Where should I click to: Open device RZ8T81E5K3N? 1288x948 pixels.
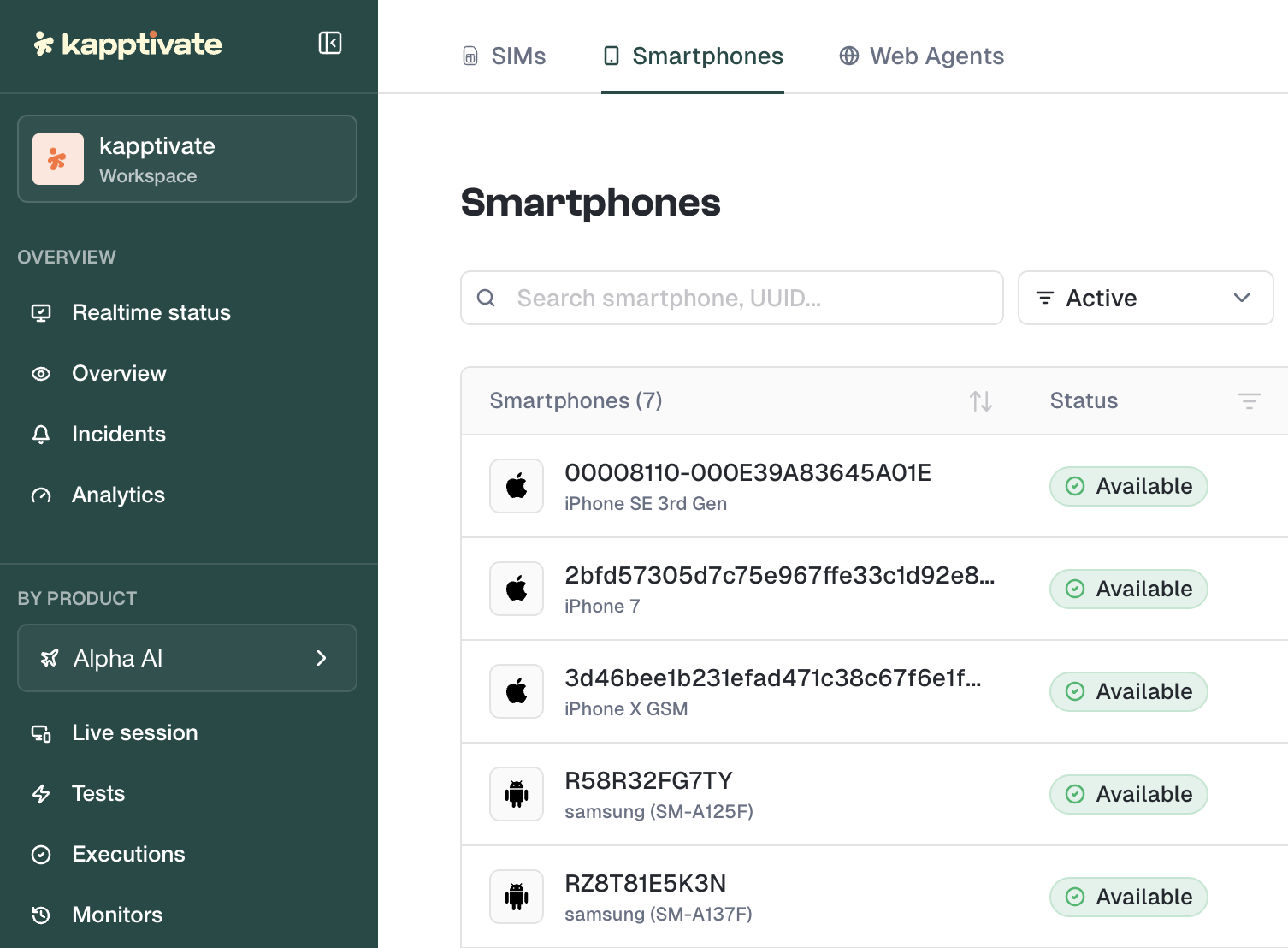645,883
